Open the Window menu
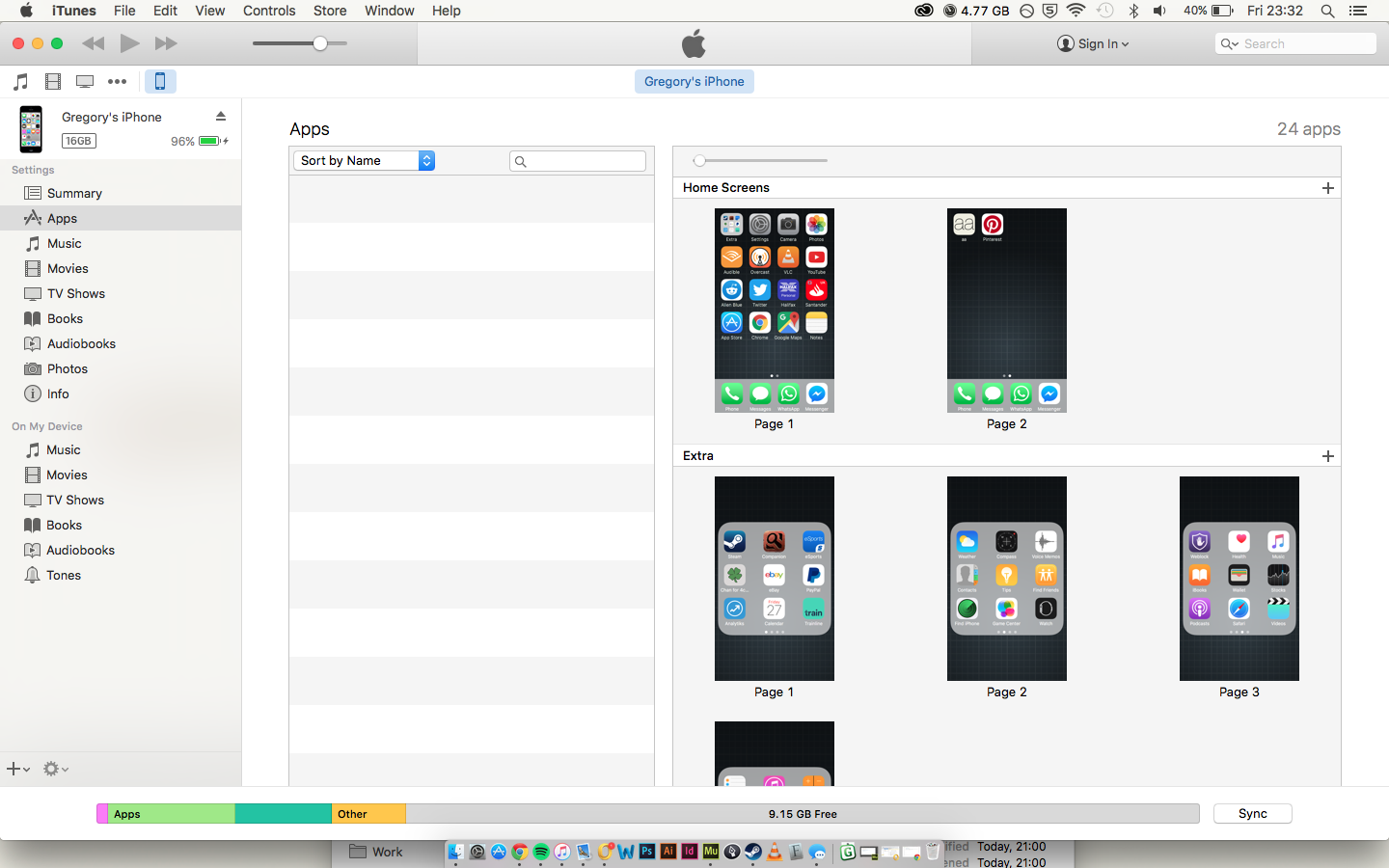 (390, 11)
